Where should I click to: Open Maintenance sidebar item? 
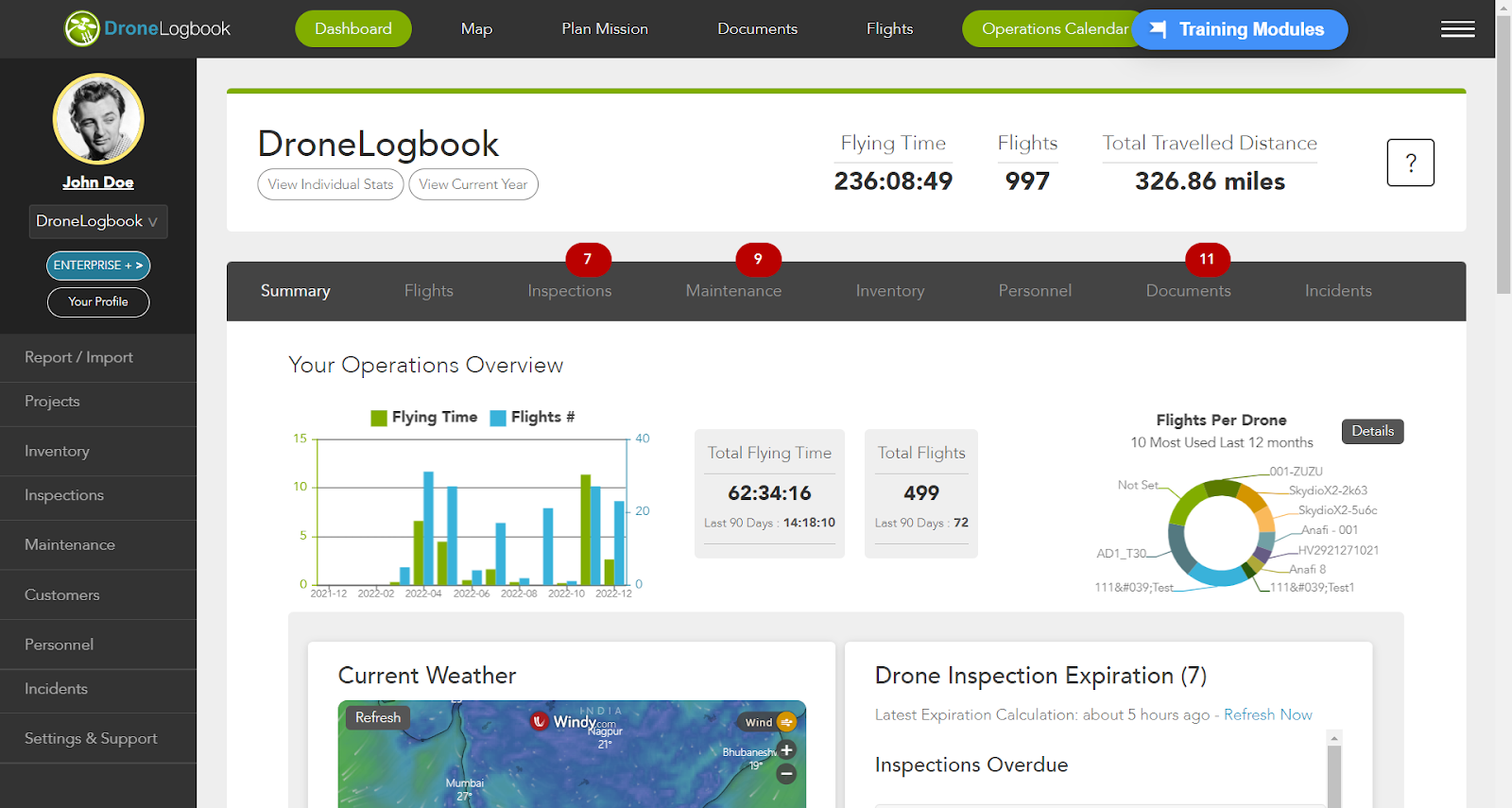coord(98,544)
